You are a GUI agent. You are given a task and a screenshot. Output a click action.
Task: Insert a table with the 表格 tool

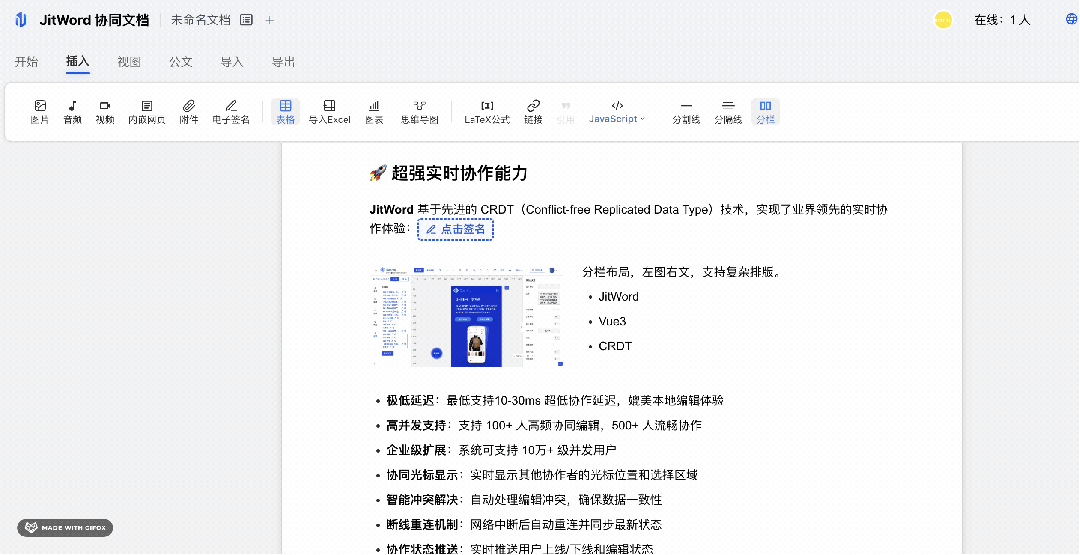point(285,112)
